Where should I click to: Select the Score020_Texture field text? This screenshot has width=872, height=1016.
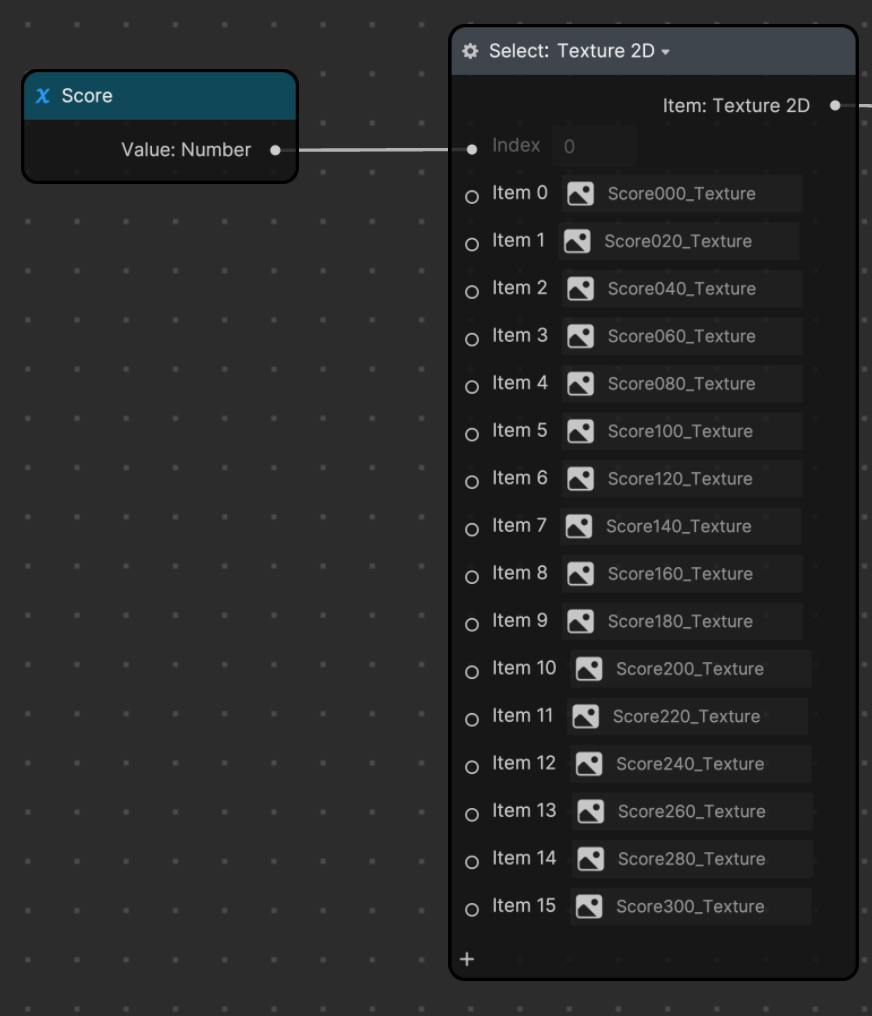(x=678, y=241)
